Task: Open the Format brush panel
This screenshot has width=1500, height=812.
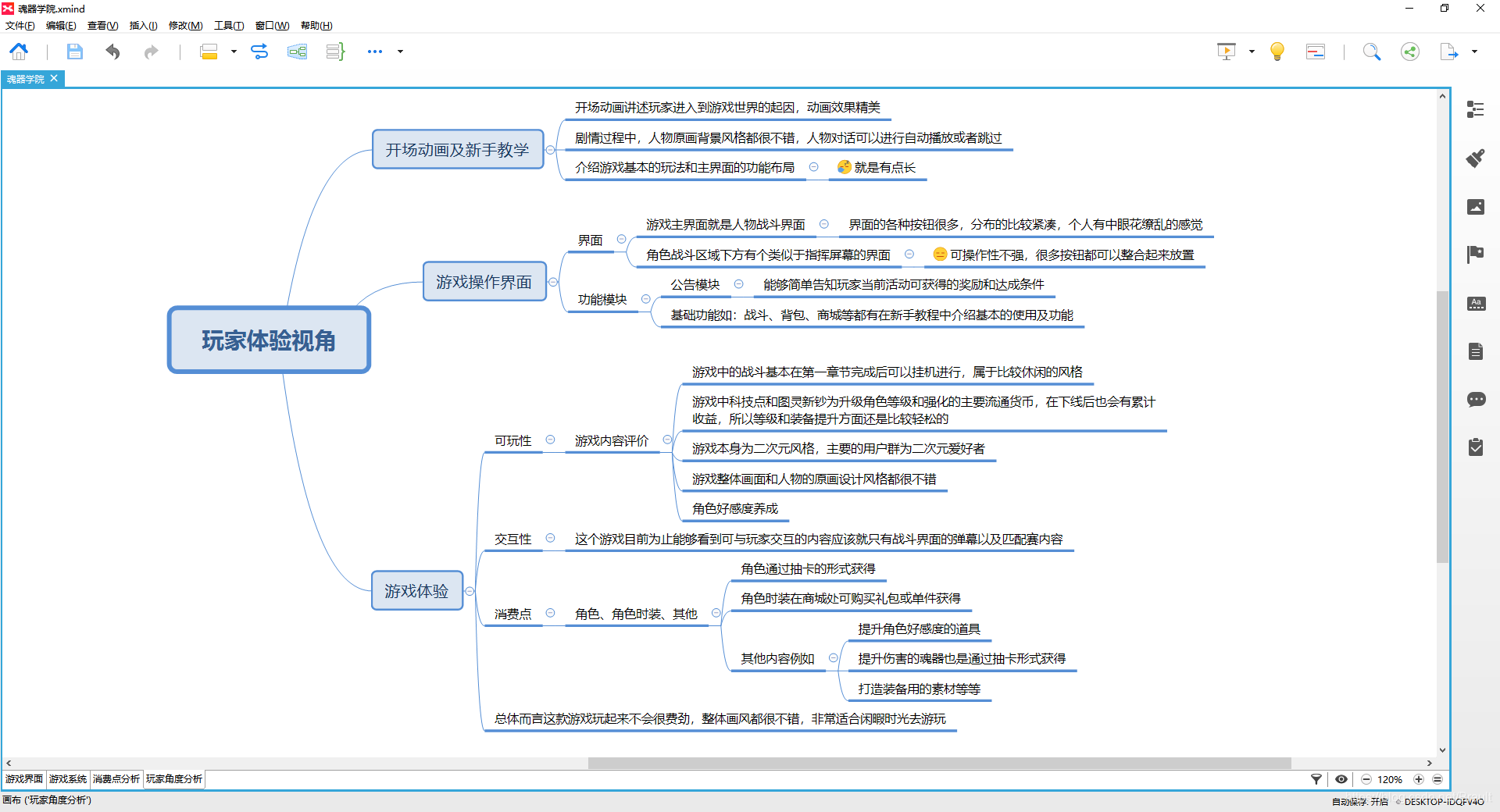Action: 1475,158
